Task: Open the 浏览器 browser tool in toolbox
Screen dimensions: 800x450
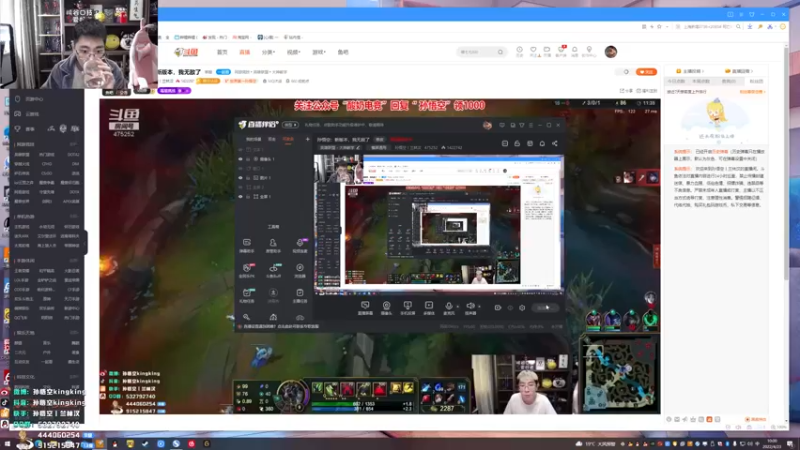Action: (300, 270)
